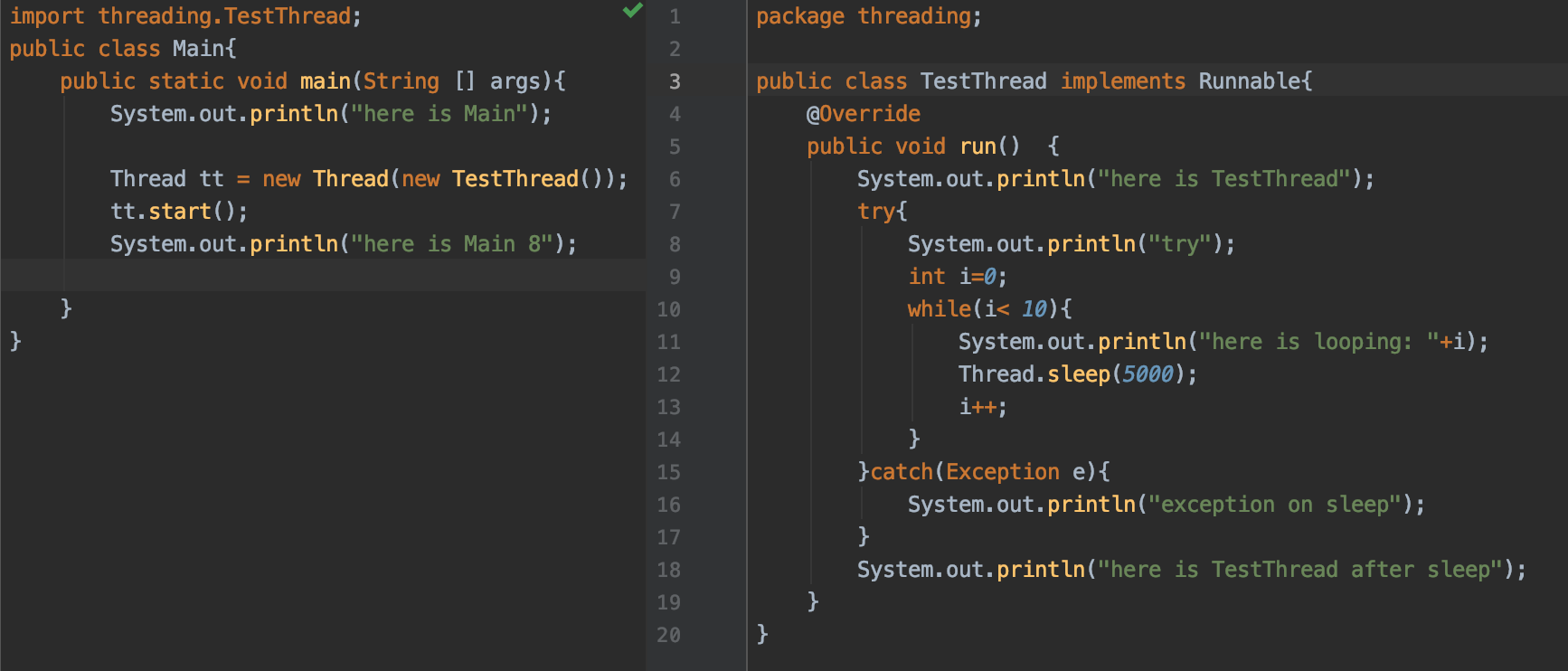Click the println("try") statement
This screenshot has width=1568, height=671.
click(x=1072, y=244)
